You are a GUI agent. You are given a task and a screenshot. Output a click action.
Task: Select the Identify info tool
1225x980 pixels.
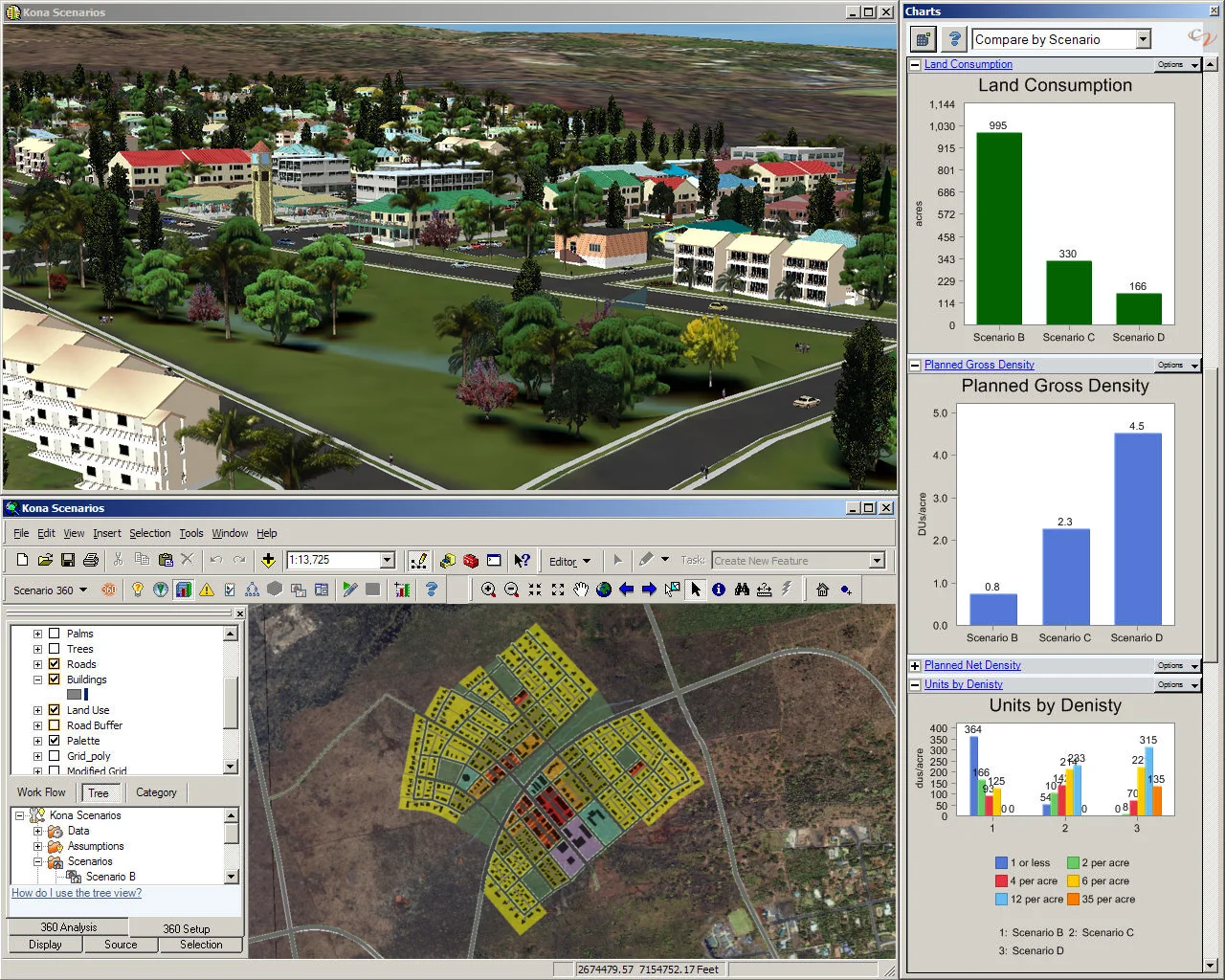point(719,590)
